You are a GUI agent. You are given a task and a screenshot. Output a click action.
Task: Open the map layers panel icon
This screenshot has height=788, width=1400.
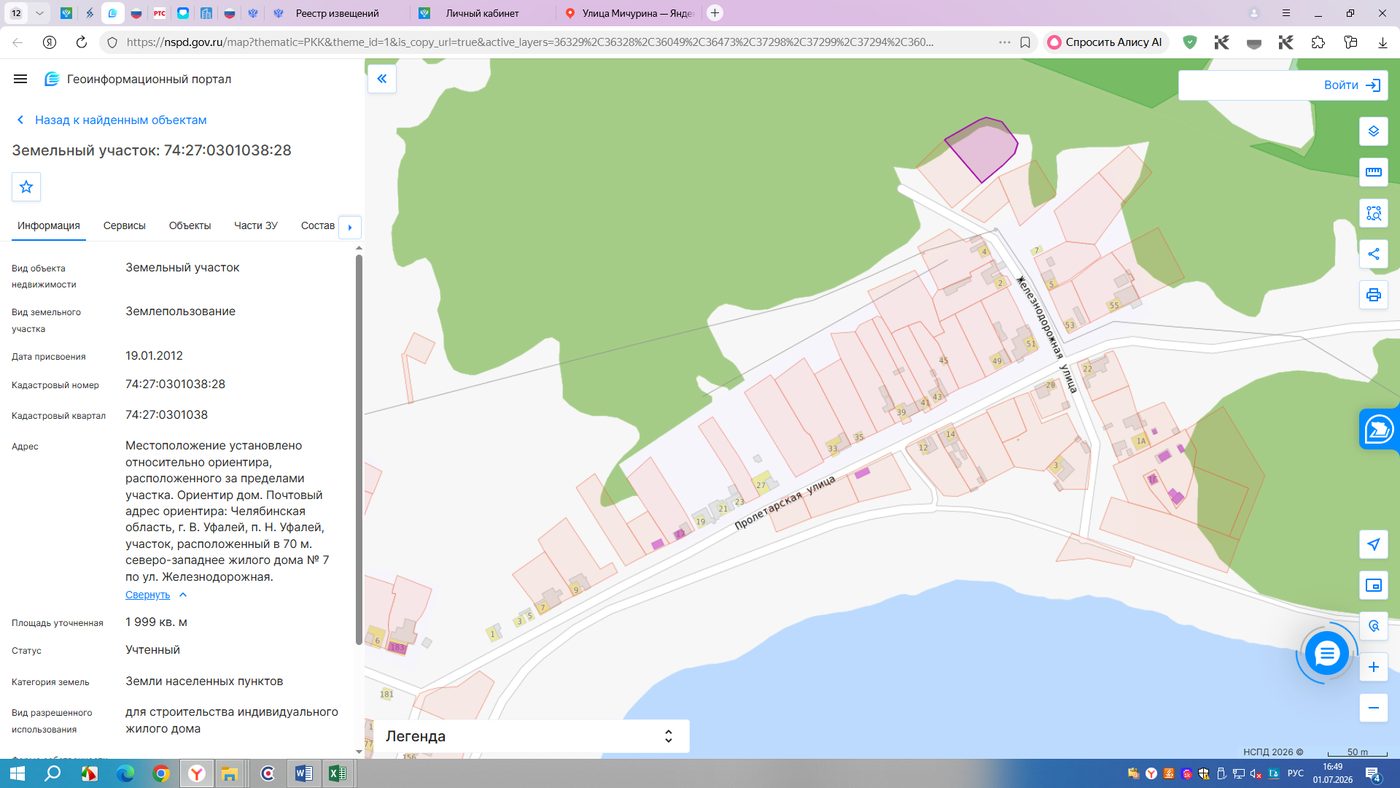(1373, 131)
